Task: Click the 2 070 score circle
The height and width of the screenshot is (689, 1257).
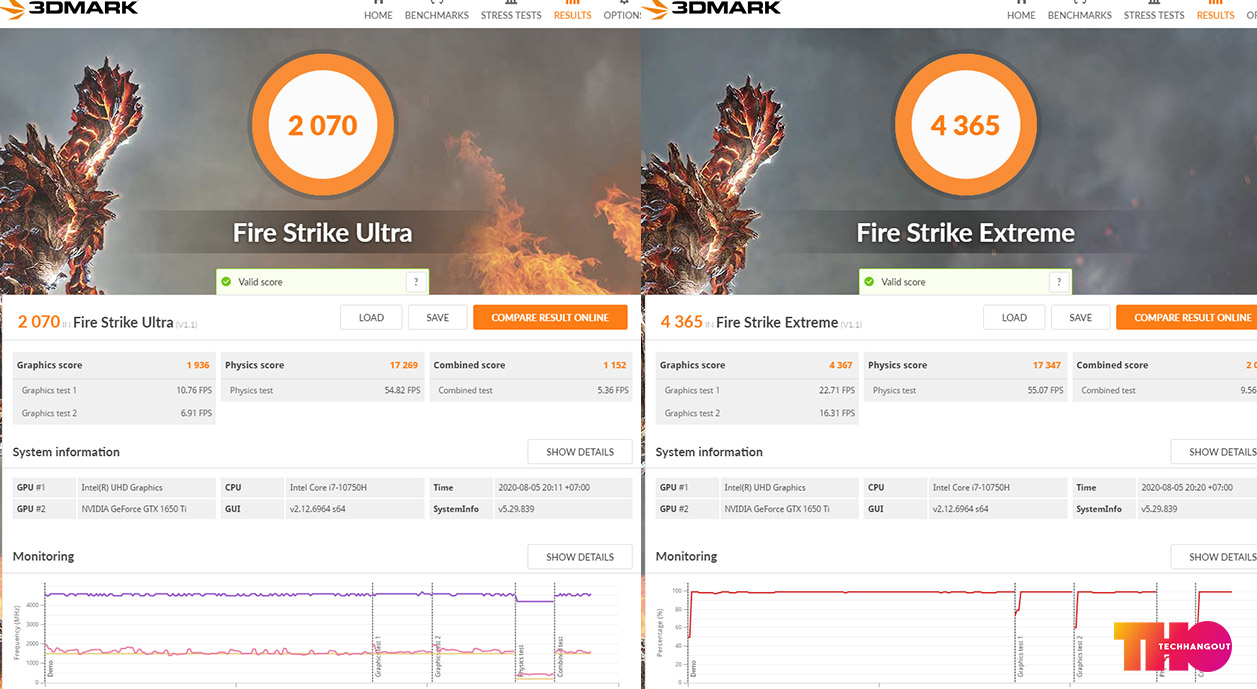Action: click(x=322, y=126)
